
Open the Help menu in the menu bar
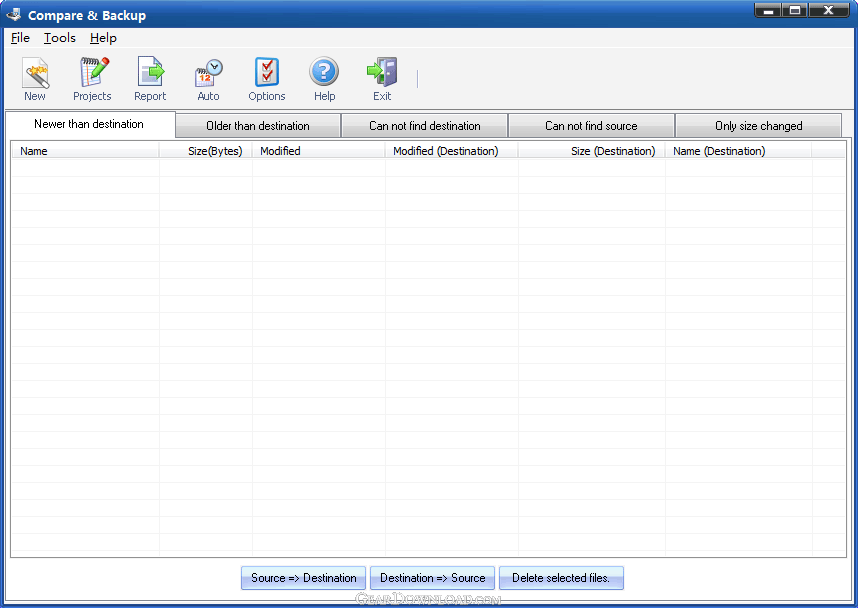point(103,38)
